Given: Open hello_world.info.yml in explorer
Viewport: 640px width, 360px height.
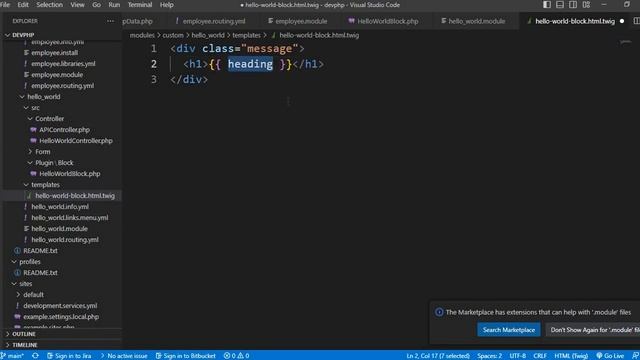Looking at the screenshot, I should 61,207.
